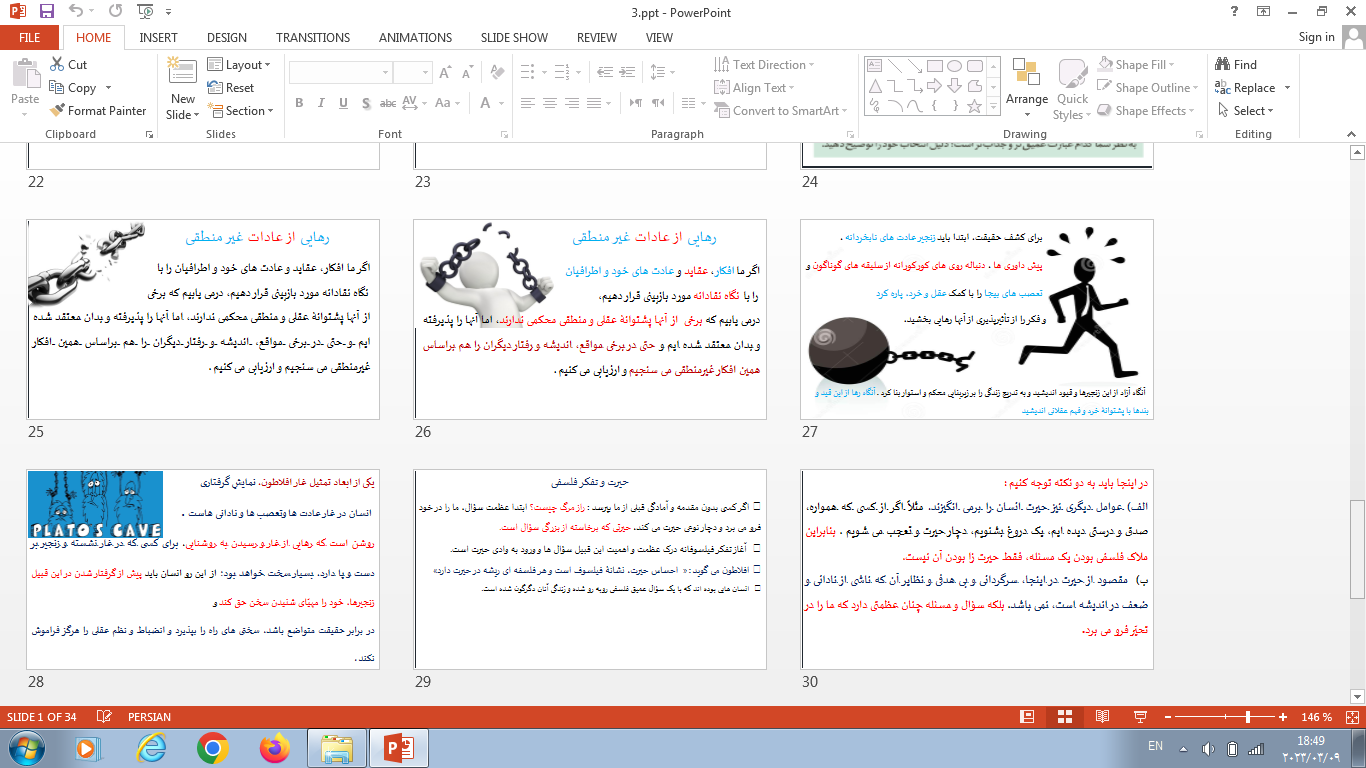The width and height of the screenshot is (1366, 768).
Task: Select slide 27 thumbnail with running man
Action: click(976, 319)
